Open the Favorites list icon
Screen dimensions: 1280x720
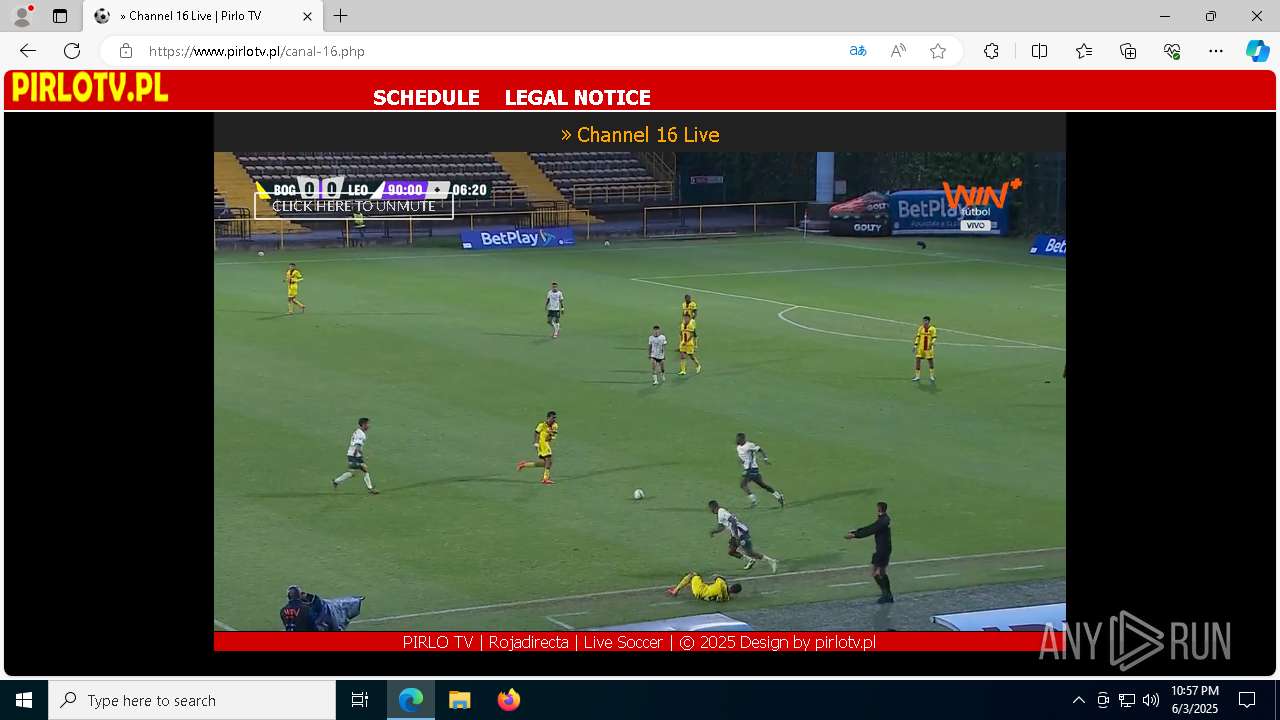(1084, 51)
